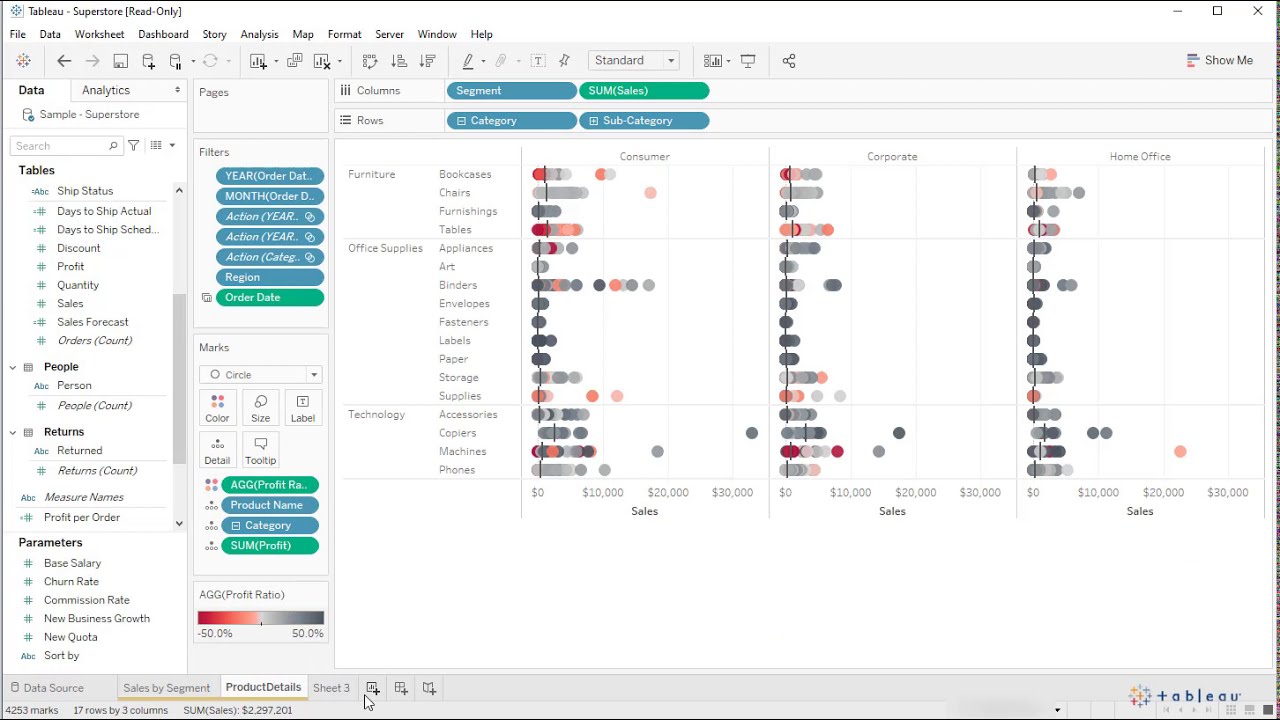Screen dimensions: 1280x720
Task: Open the Analytics pane switch arrow
Action: [x=178, y=90]
